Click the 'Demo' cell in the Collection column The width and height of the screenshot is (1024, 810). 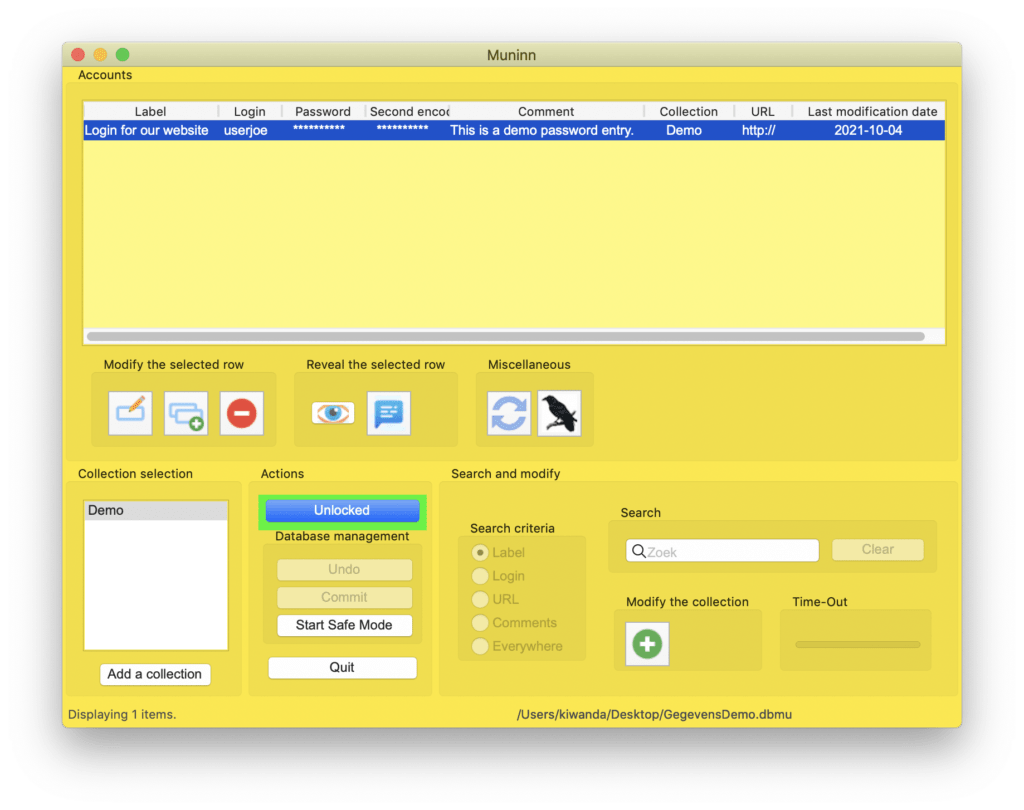[x=684, y=130]
